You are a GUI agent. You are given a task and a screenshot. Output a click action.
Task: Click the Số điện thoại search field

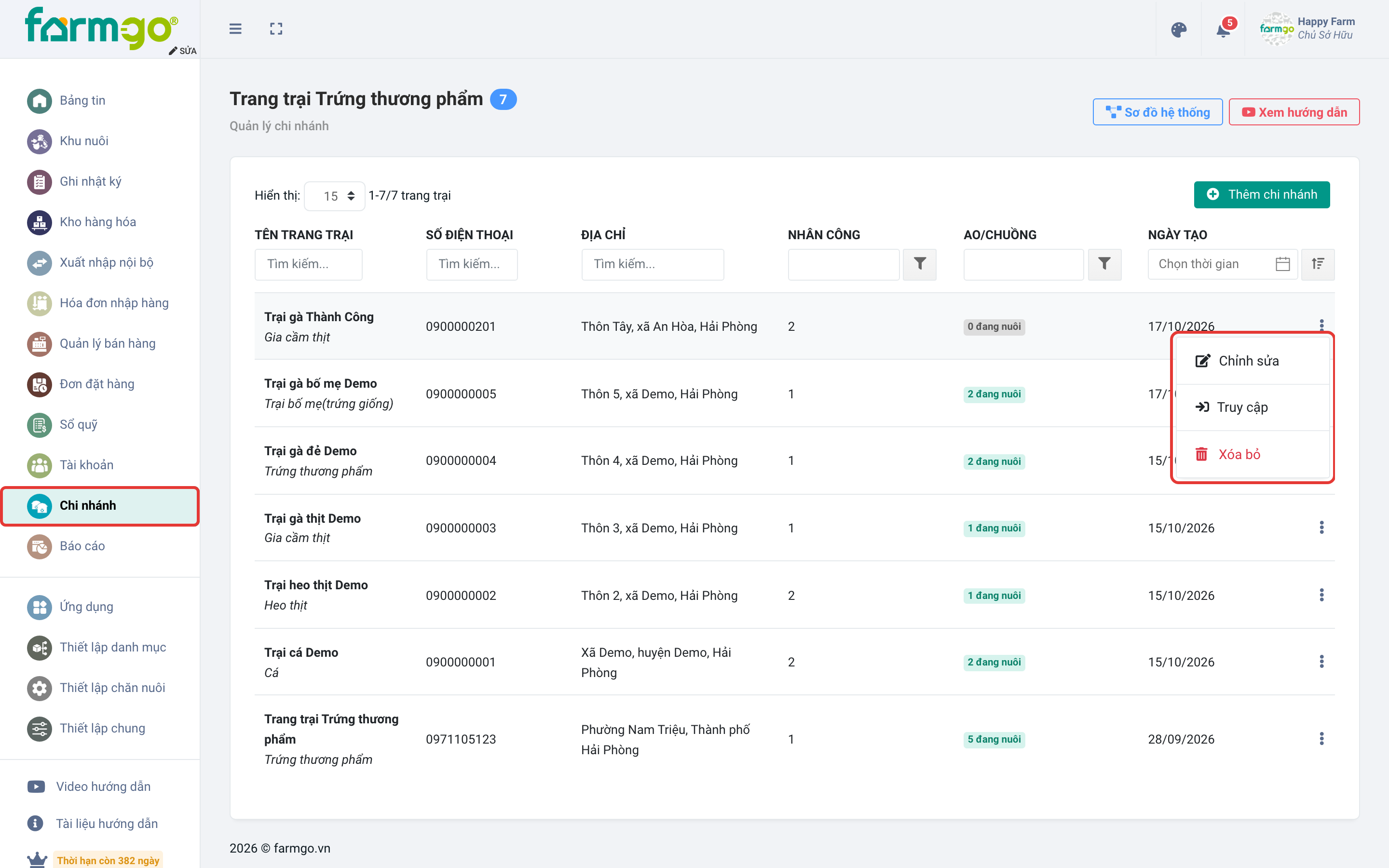point(471,264)
